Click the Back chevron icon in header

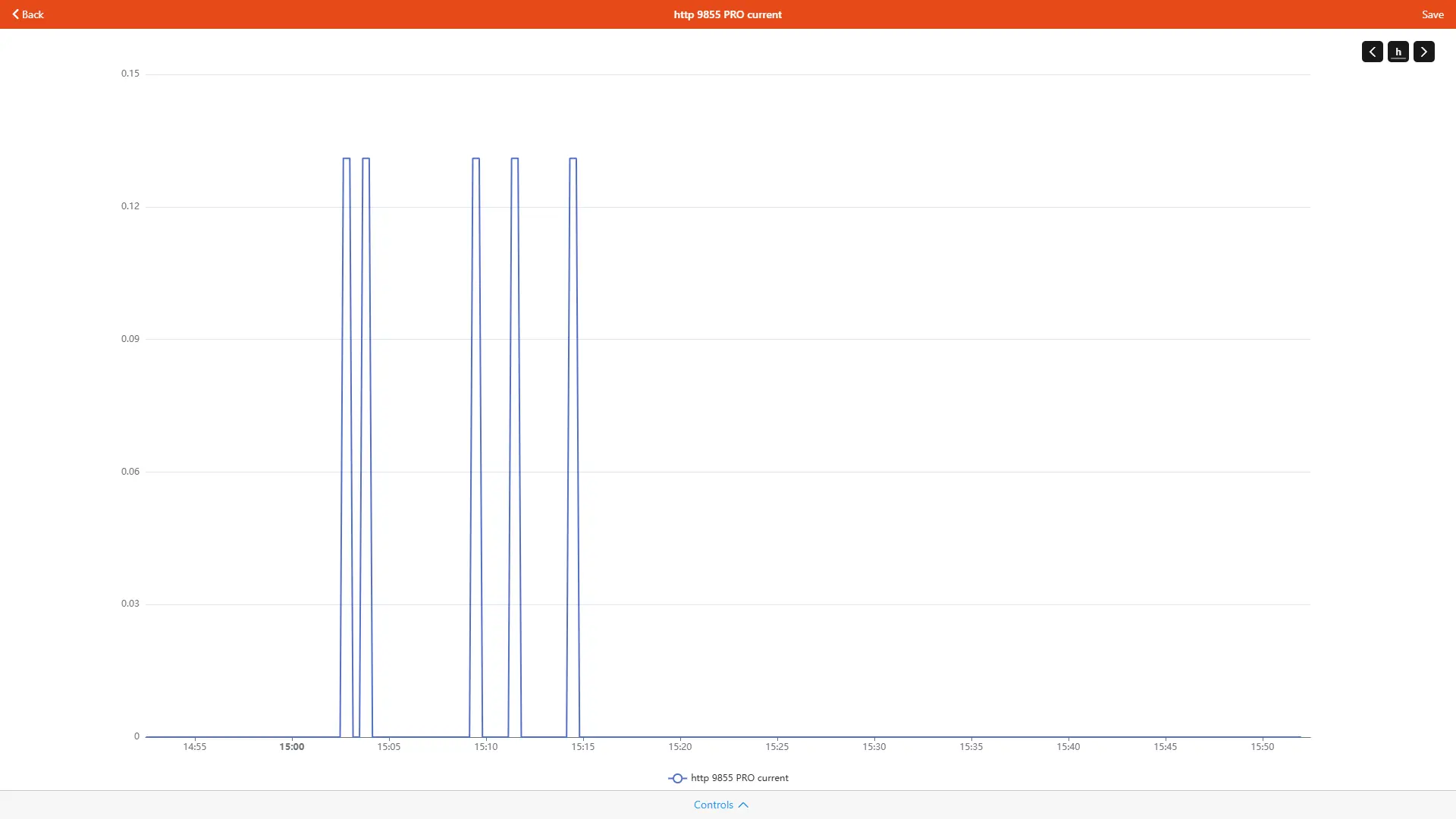(x=16, y=14)
